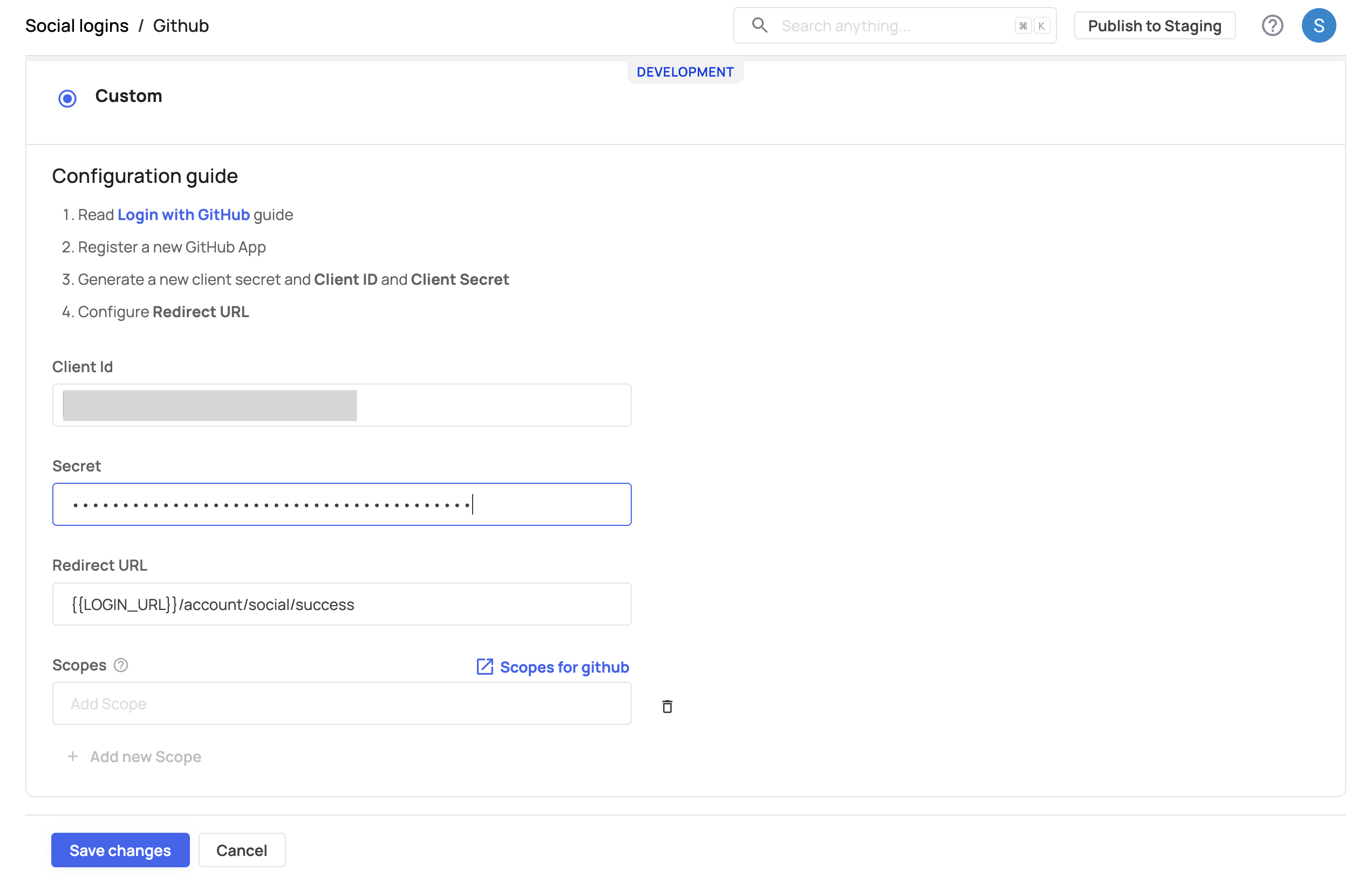Click the Add Scope text field

(x=342, y=704)
